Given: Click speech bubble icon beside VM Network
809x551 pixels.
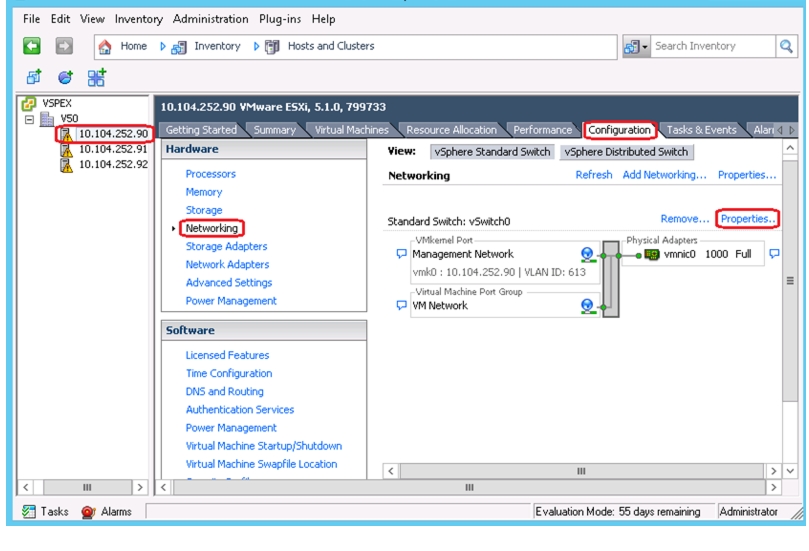Looking at the screenshot, I should click(x=401, y=305).
